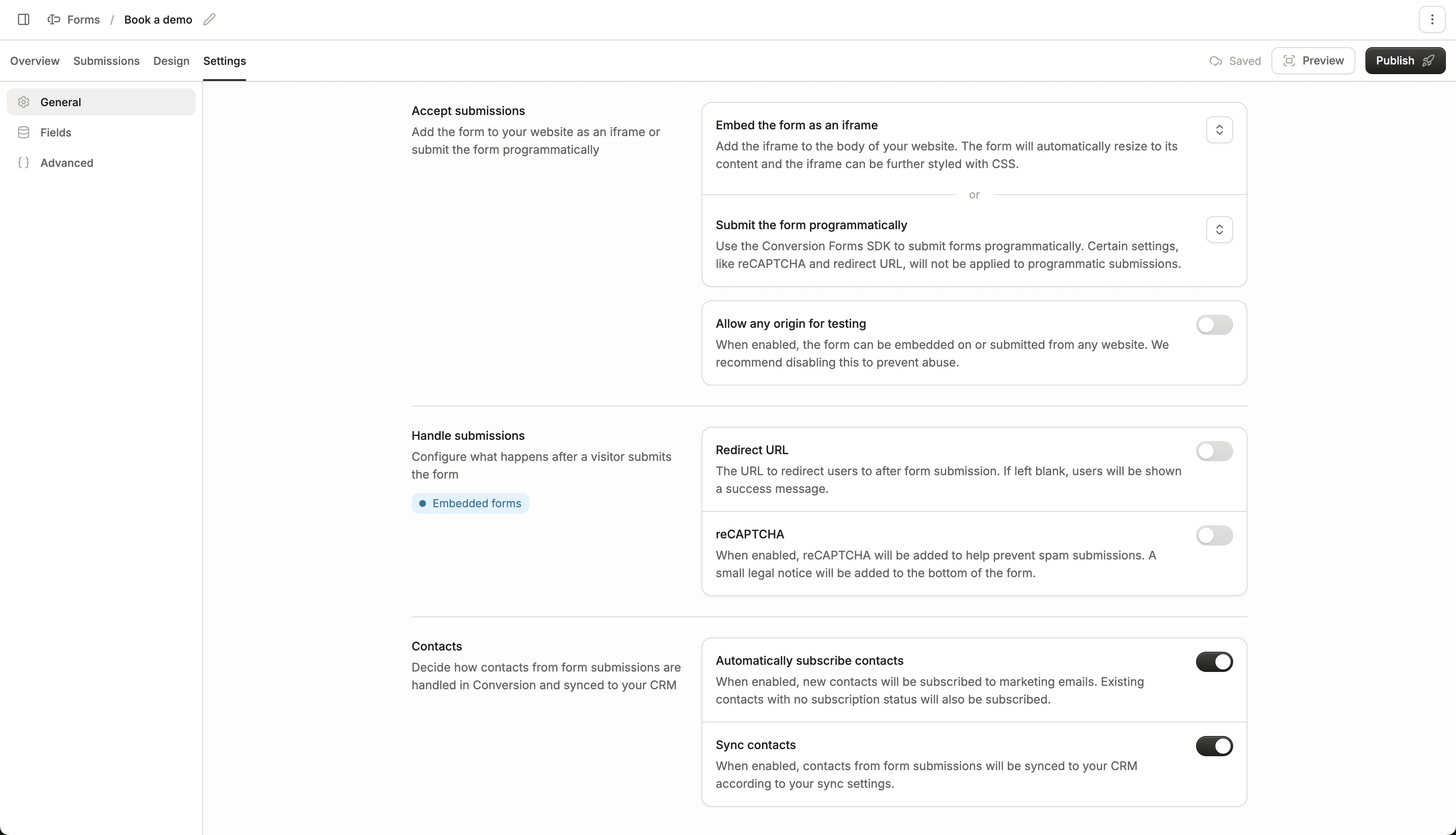Switch to the Submissions tab
1456x835 pixels.
[x=106, y=61]
